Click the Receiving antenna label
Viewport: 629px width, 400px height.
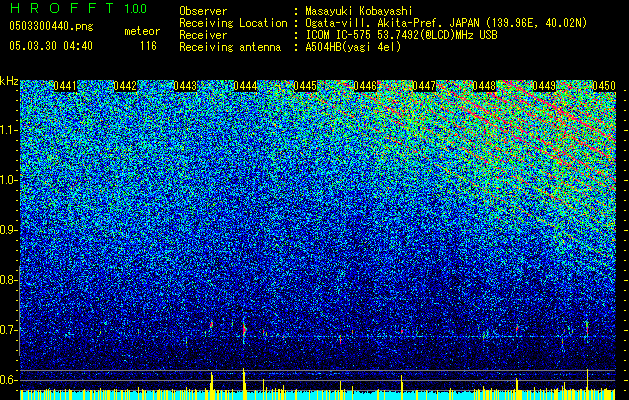click(x=230, y=47)
